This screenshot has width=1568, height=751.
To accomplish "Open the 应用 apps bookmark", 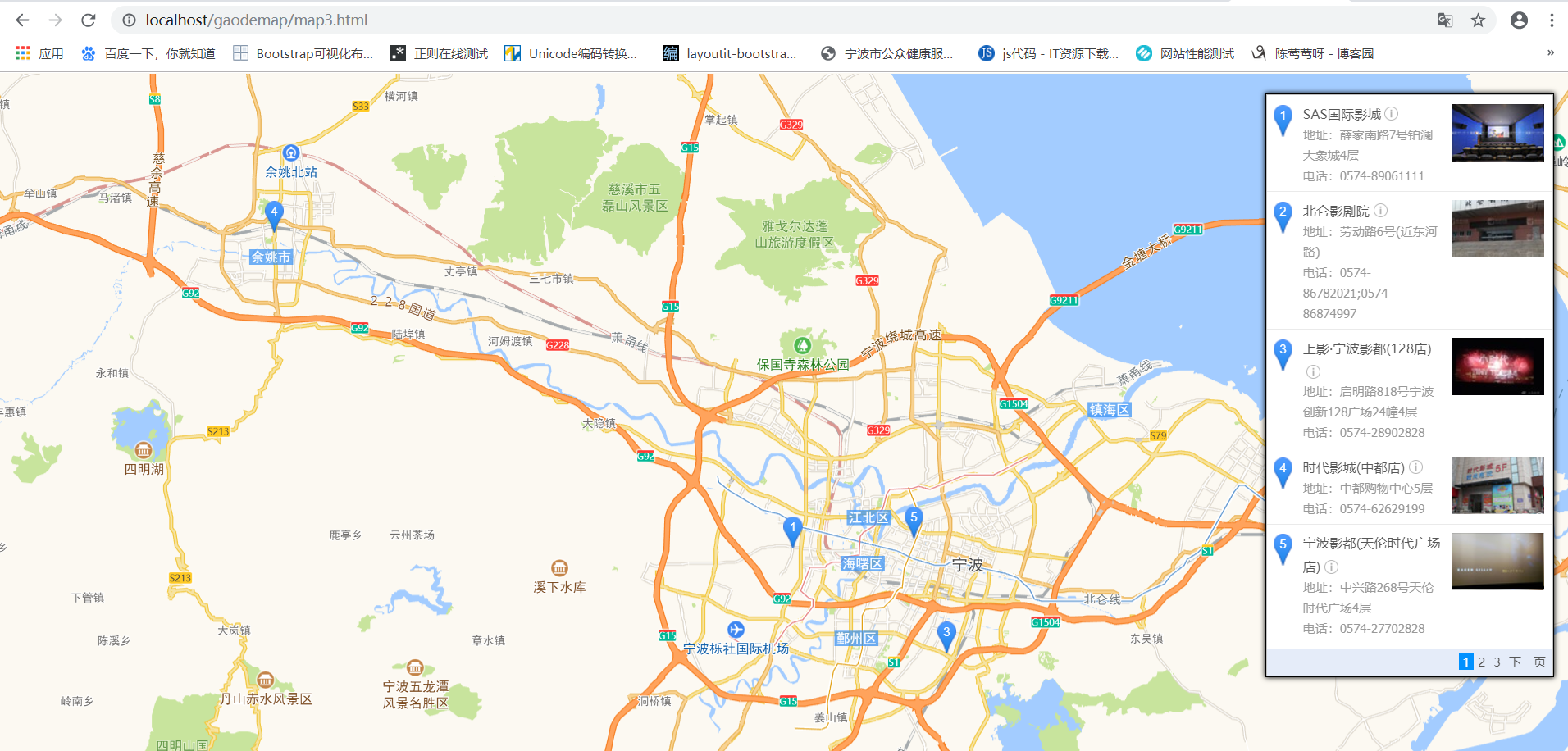I will 39,53.
